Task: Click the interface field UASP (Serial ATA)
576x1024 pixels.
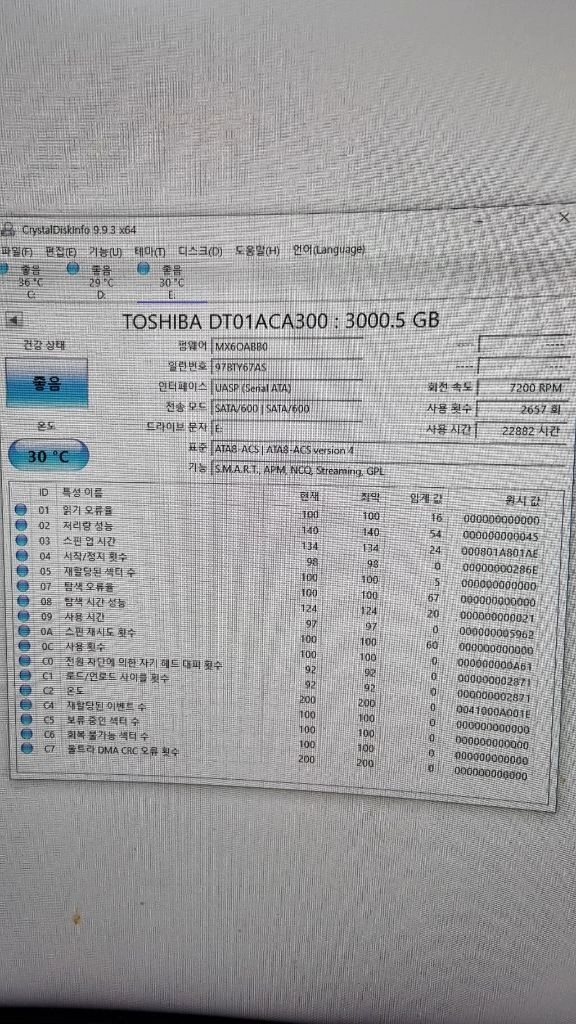Action: tap(287, 387)
